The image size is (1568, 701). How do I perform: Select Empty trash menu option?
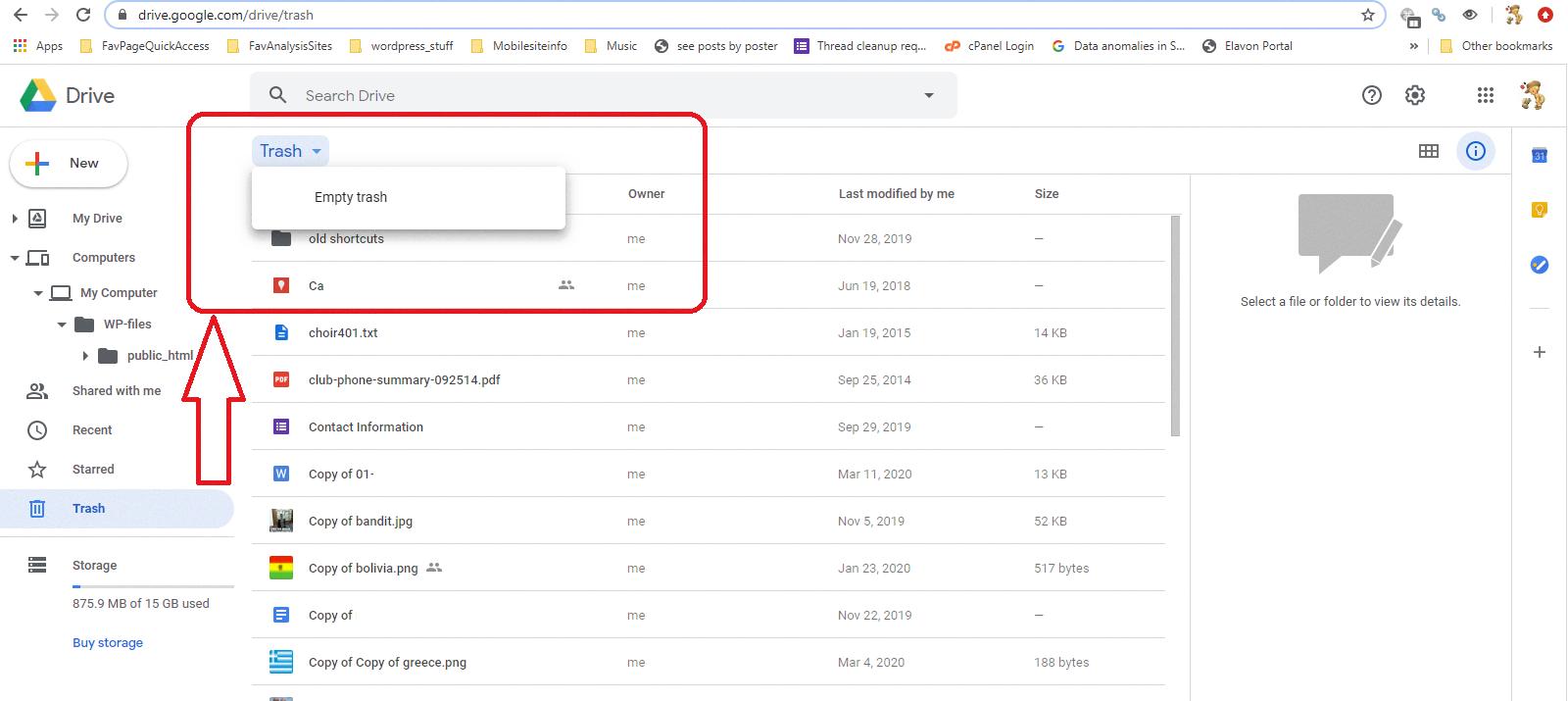click(351, 197)
